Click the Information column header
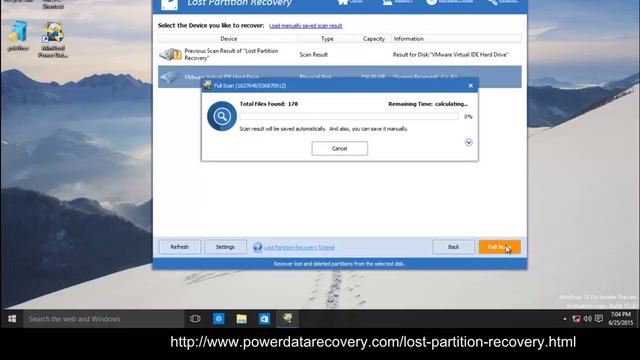 click(456, 39)
